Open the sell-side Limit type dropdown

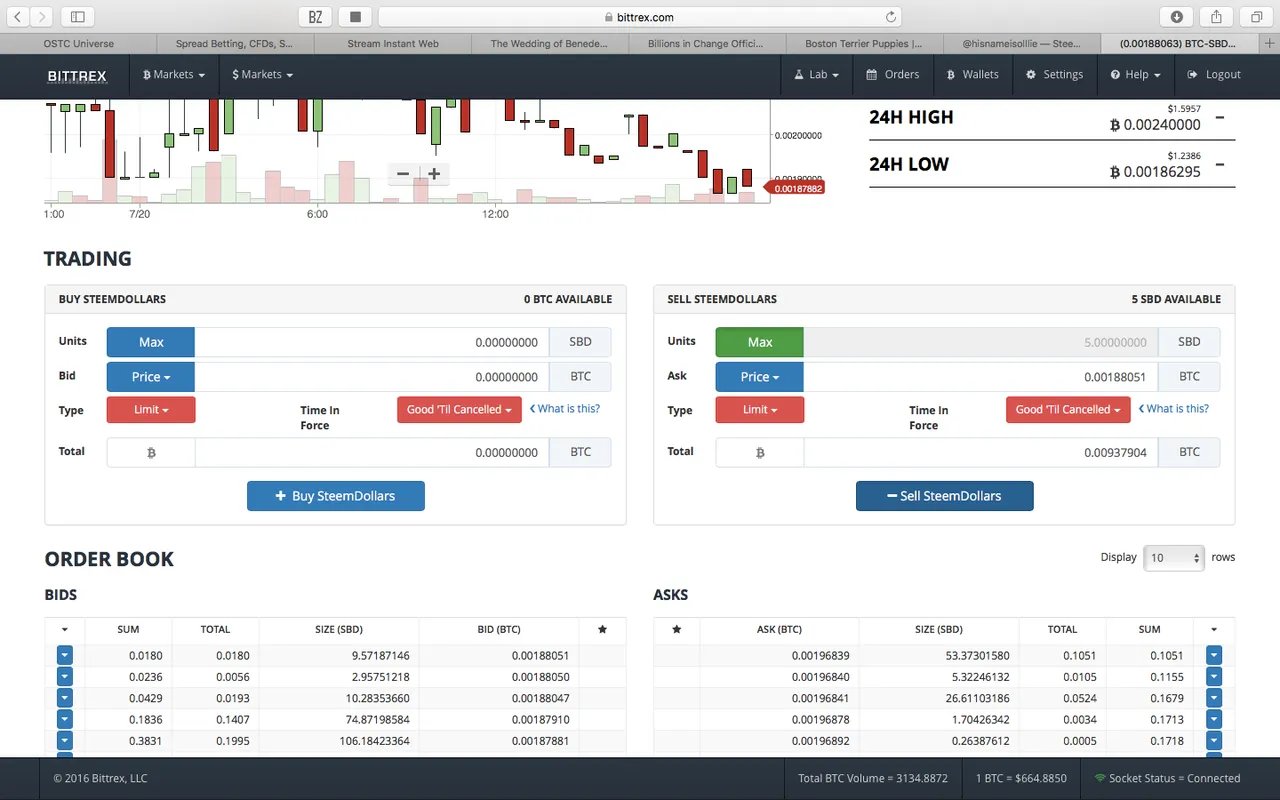point(760,410)
